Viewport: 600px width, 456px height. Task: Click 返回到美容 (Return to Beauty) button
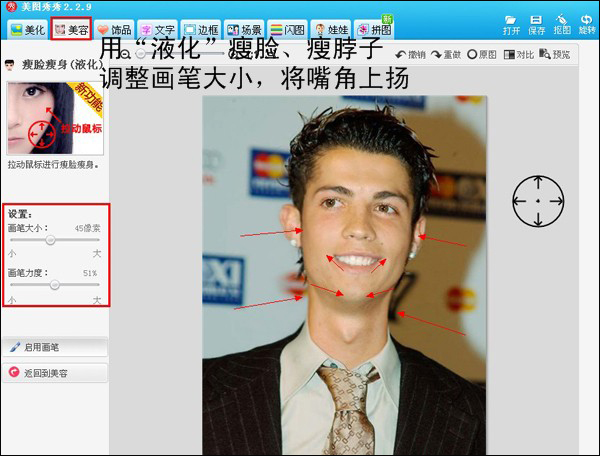(x=54, y=372)
